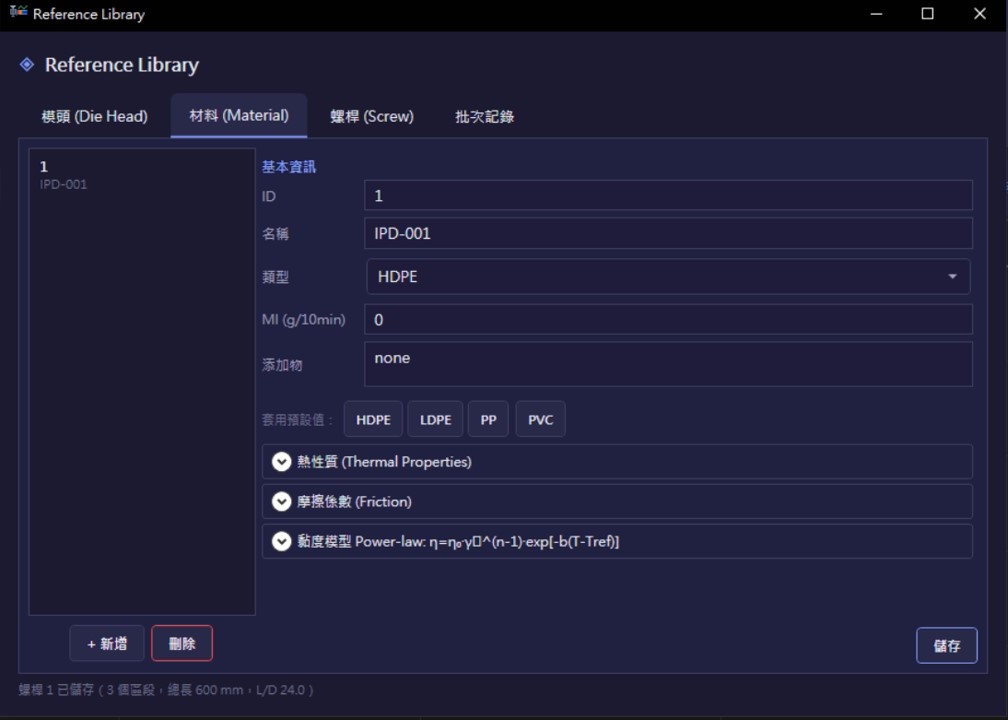This screenshot has height=720, width=1008.
Task: Apply the HDPE preset button
Action: (x=374, y=419)
